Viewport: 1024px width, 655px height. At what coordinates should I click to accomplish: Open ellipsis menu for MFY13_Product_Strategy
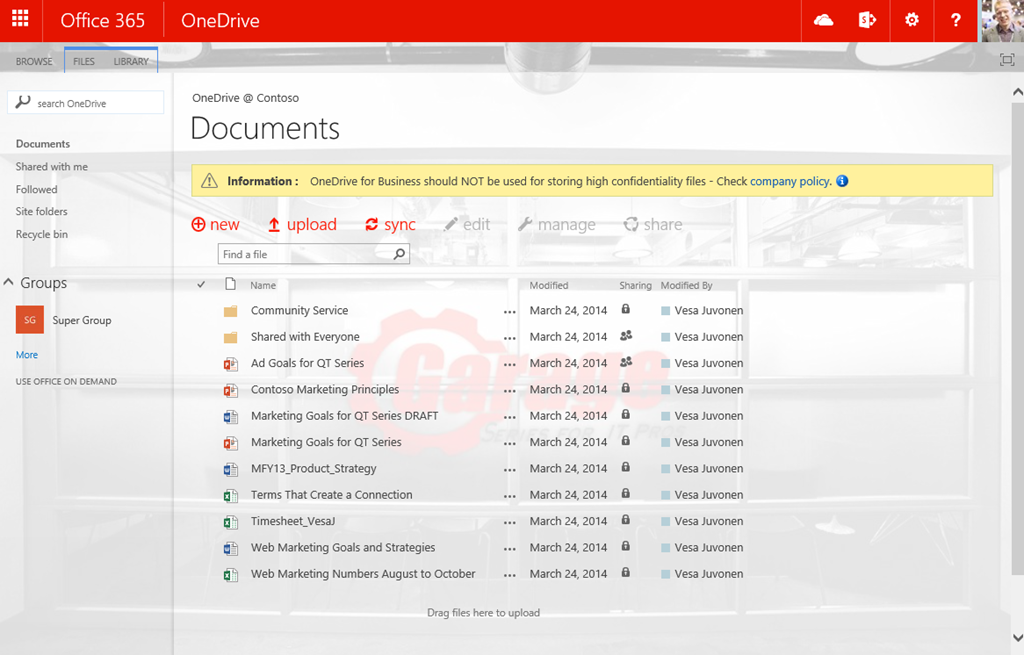coord(510,469)
